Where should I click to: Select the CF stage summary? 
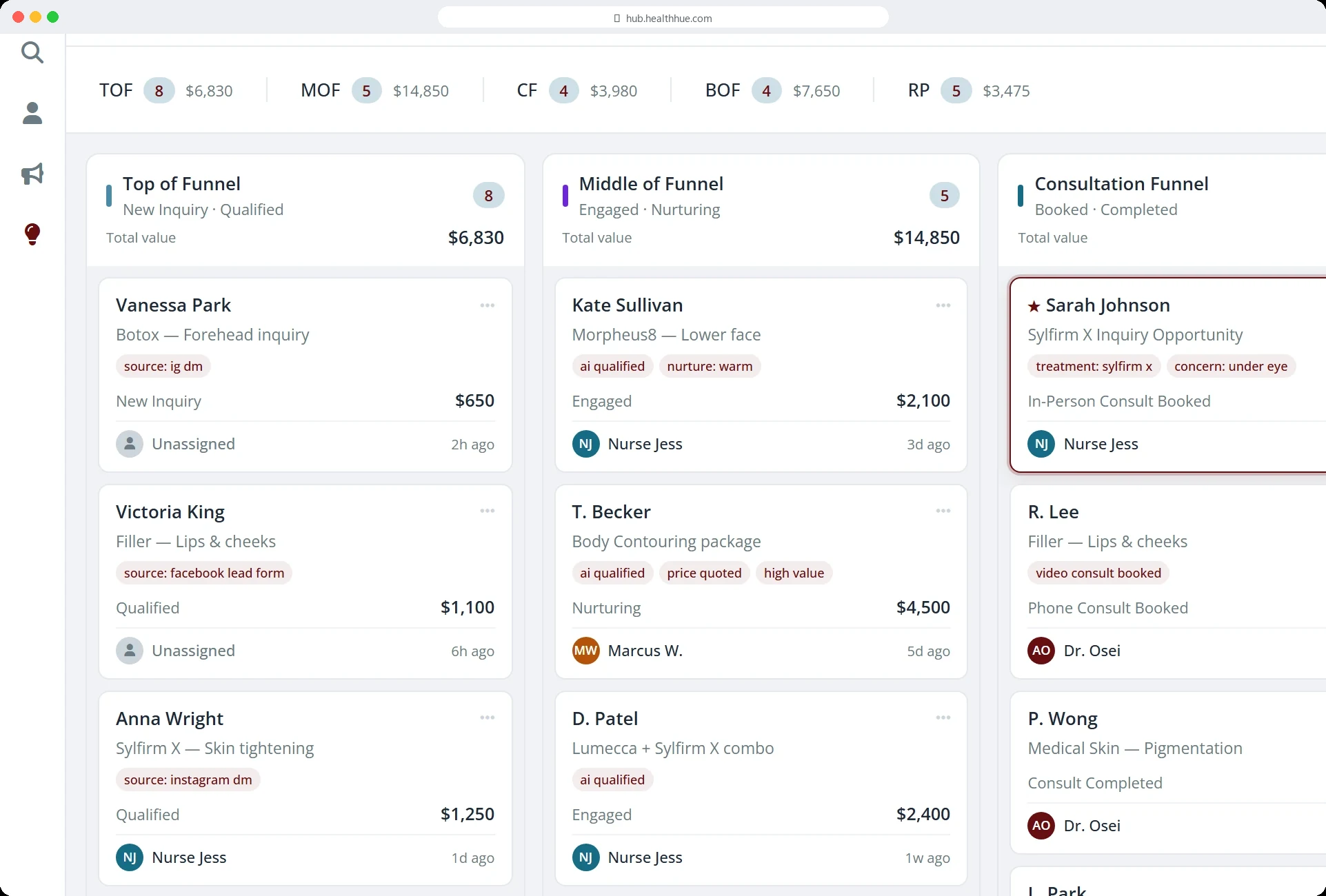pos(577,90)
